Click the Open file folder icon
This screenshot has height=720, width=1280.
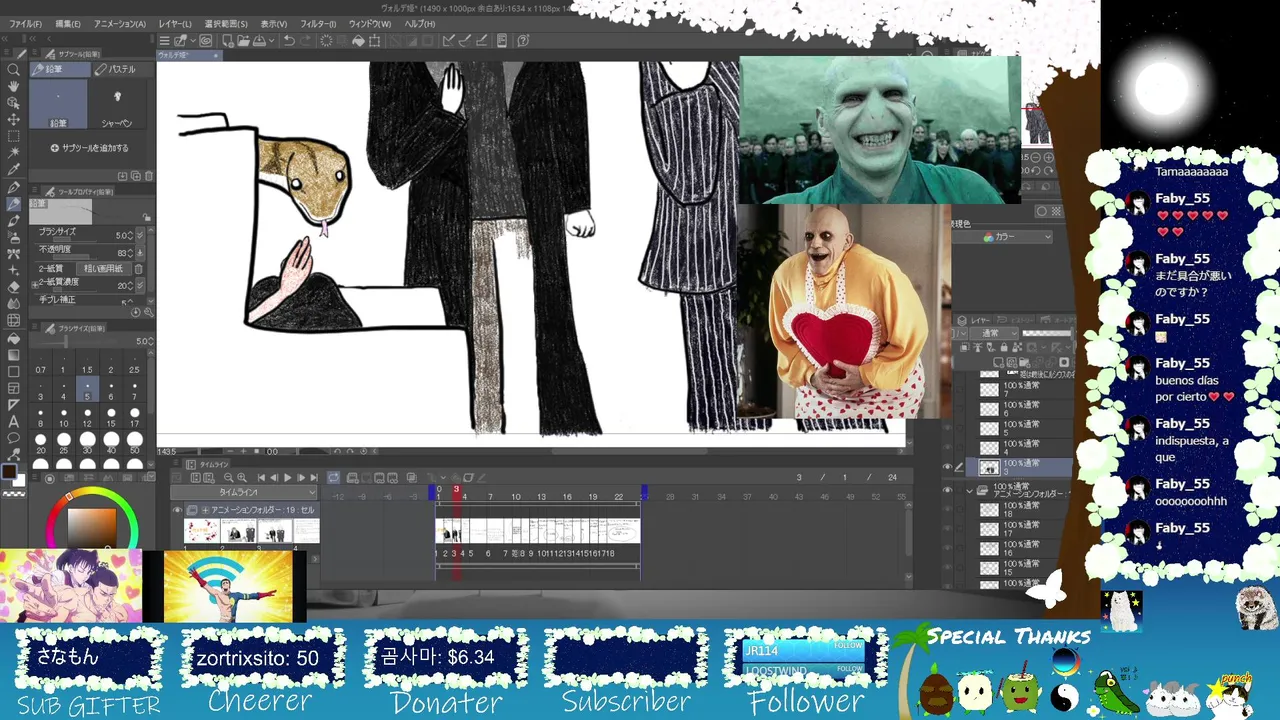point(243,41)
